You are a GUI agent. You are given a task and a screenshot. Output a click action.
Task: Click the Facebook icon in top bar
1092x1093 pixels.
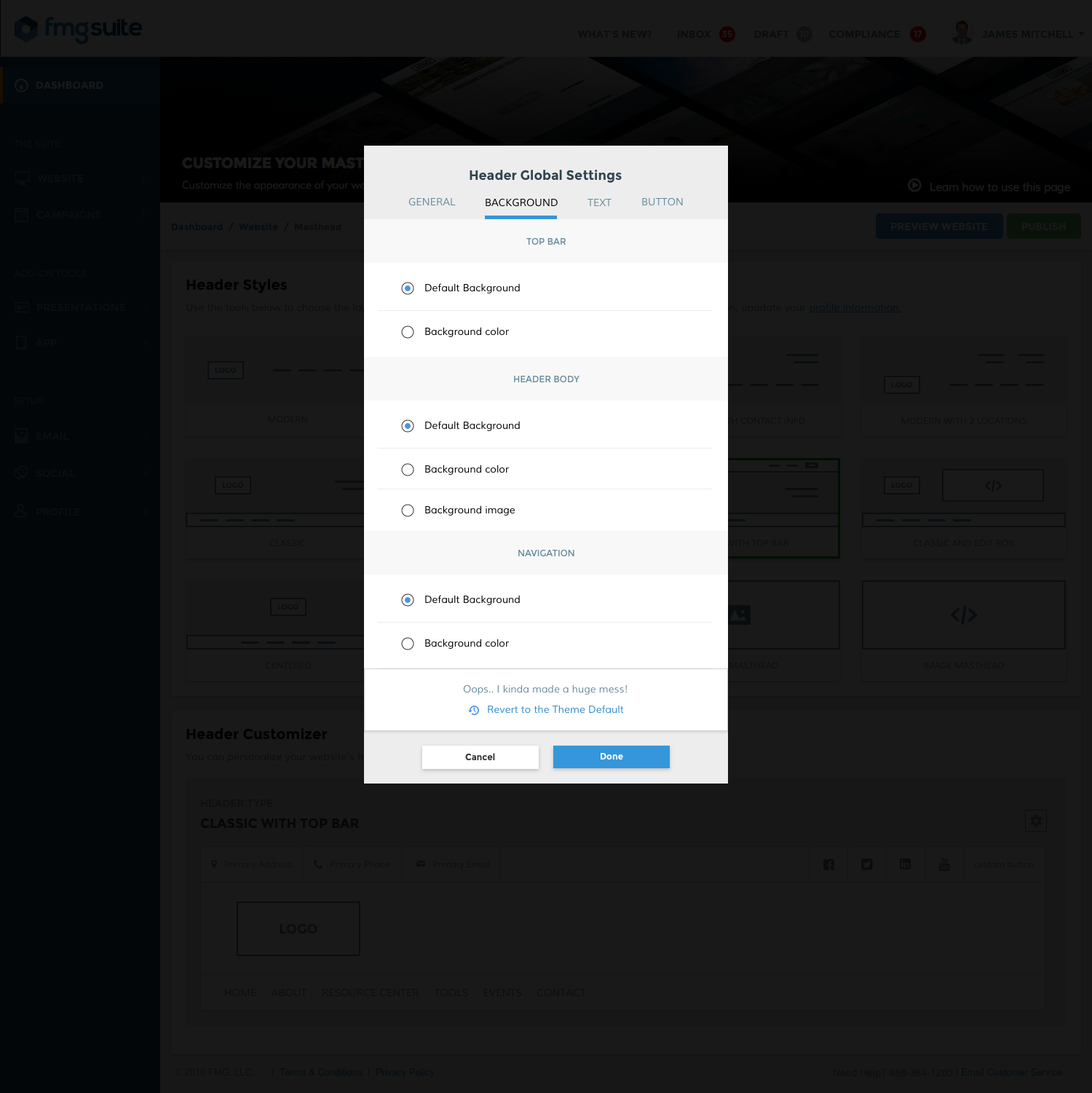[x=828, y=864]
